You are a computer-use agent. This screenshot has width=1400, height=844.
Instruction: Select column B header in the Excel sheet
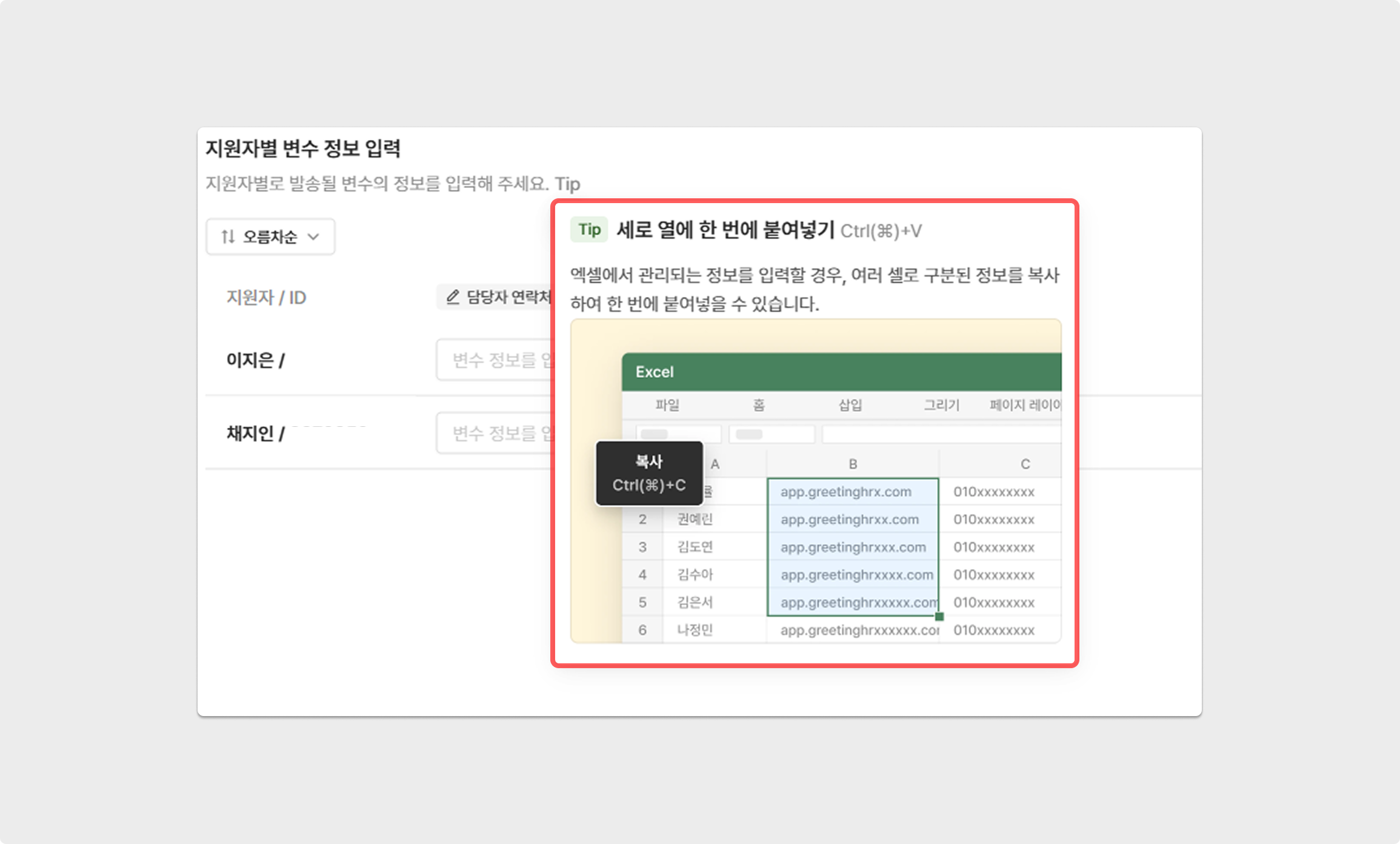pyautogui.click(x=853, y=464)
